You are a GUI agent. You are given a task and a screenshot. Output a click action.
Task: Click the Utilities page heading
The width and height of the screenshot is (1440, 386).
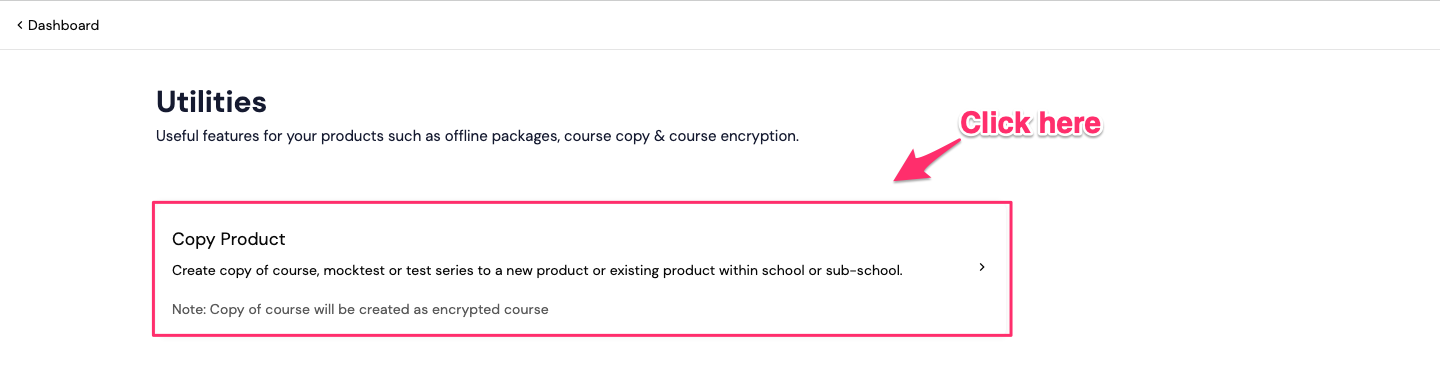[211, 101]
